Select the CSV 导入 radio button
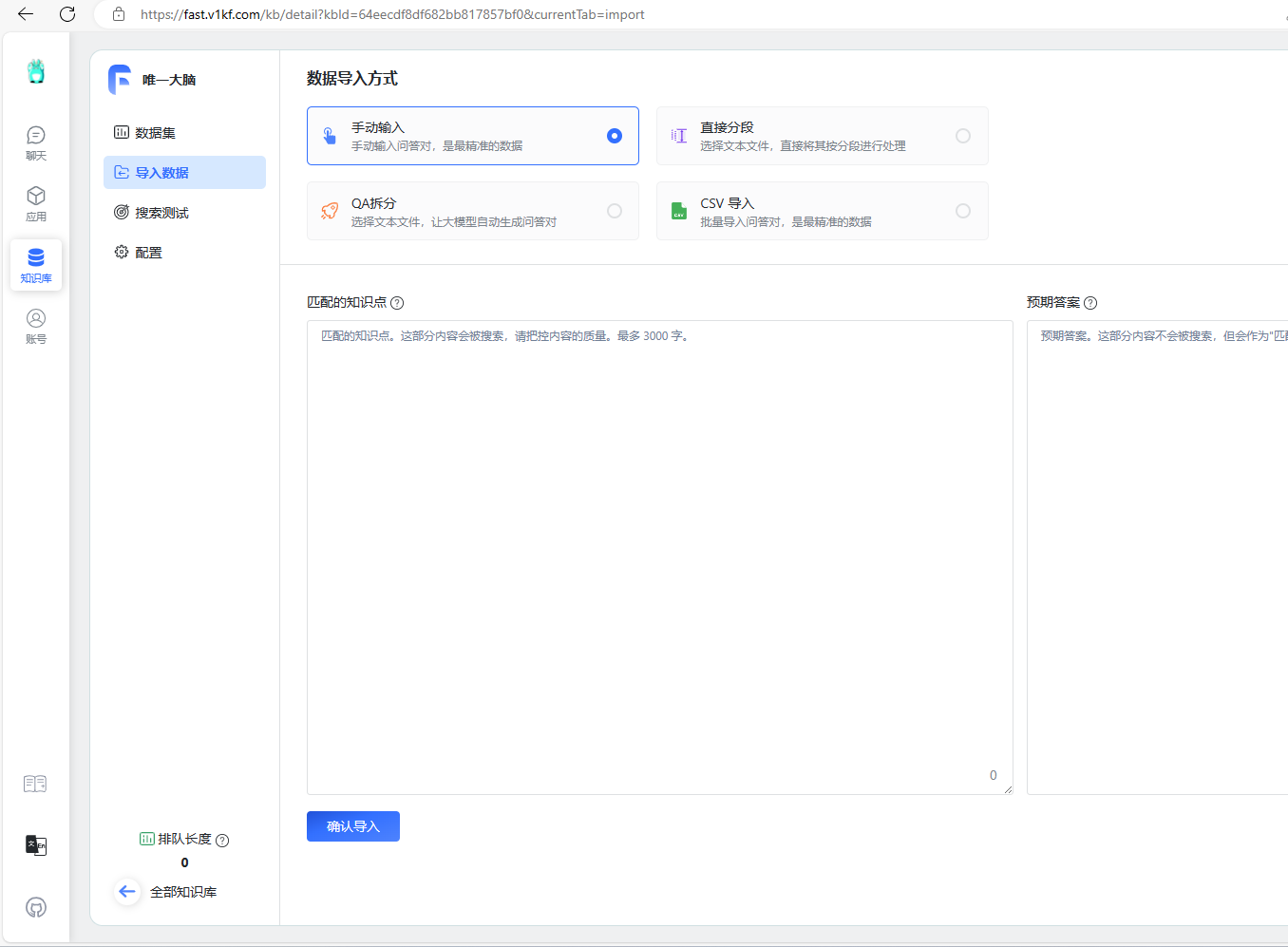The width and height of the screenshot is (1288, 947). click(x=963, y=211)
